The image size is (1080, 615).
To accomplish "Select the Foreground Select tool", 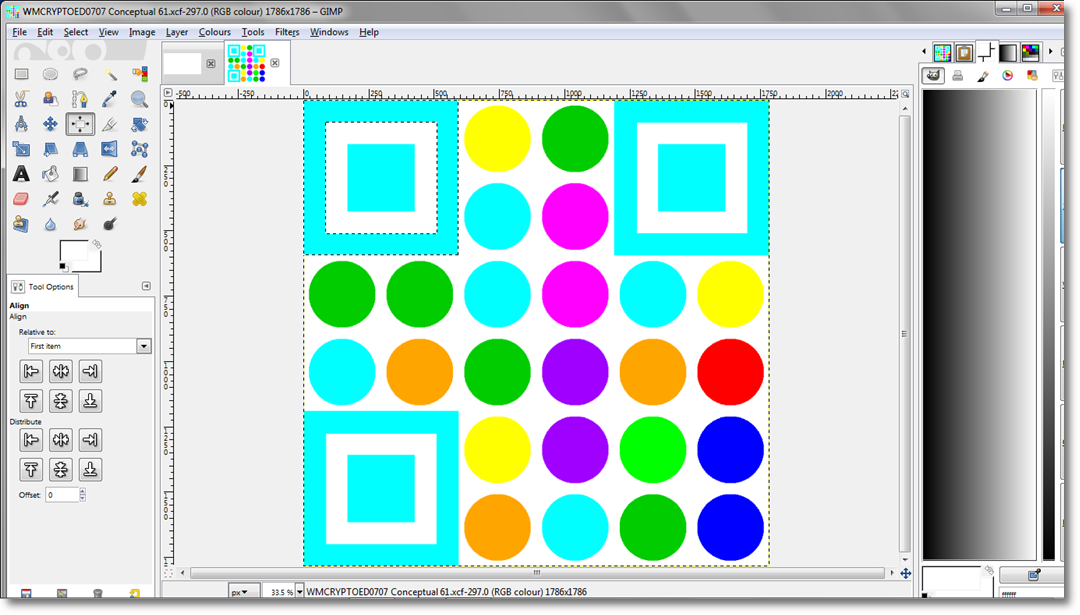I will pyautogui.click(x=50, y=99).
